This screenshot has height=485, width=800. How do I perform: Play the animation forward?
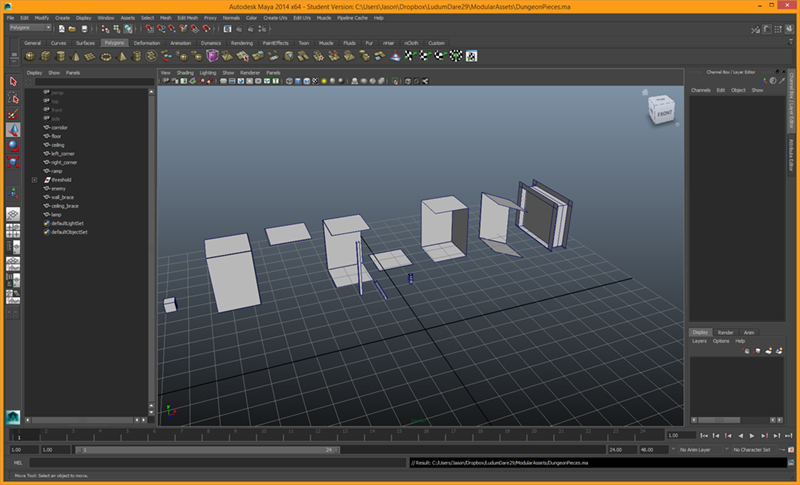752,436
